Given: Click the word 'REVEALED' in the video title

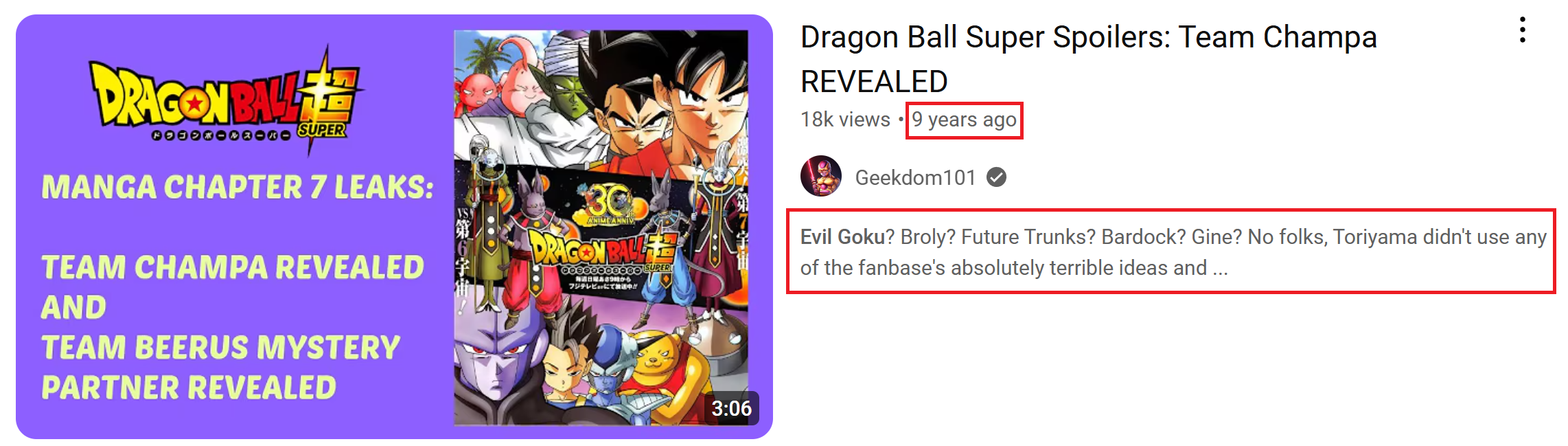Looking at the screenshot, I should click(874, 82).
